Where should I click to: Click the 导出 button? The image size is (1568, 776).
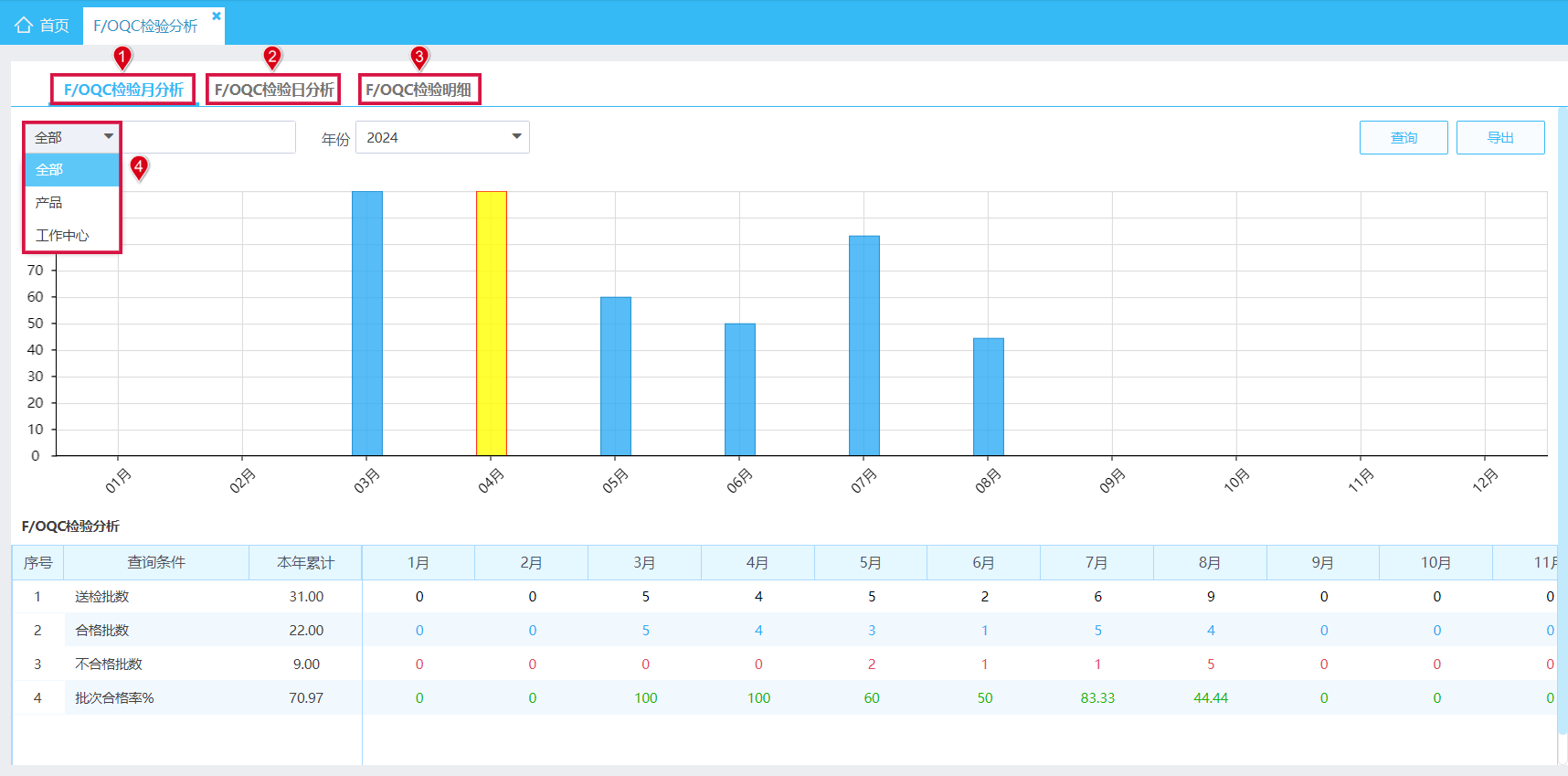[1500, 137]
